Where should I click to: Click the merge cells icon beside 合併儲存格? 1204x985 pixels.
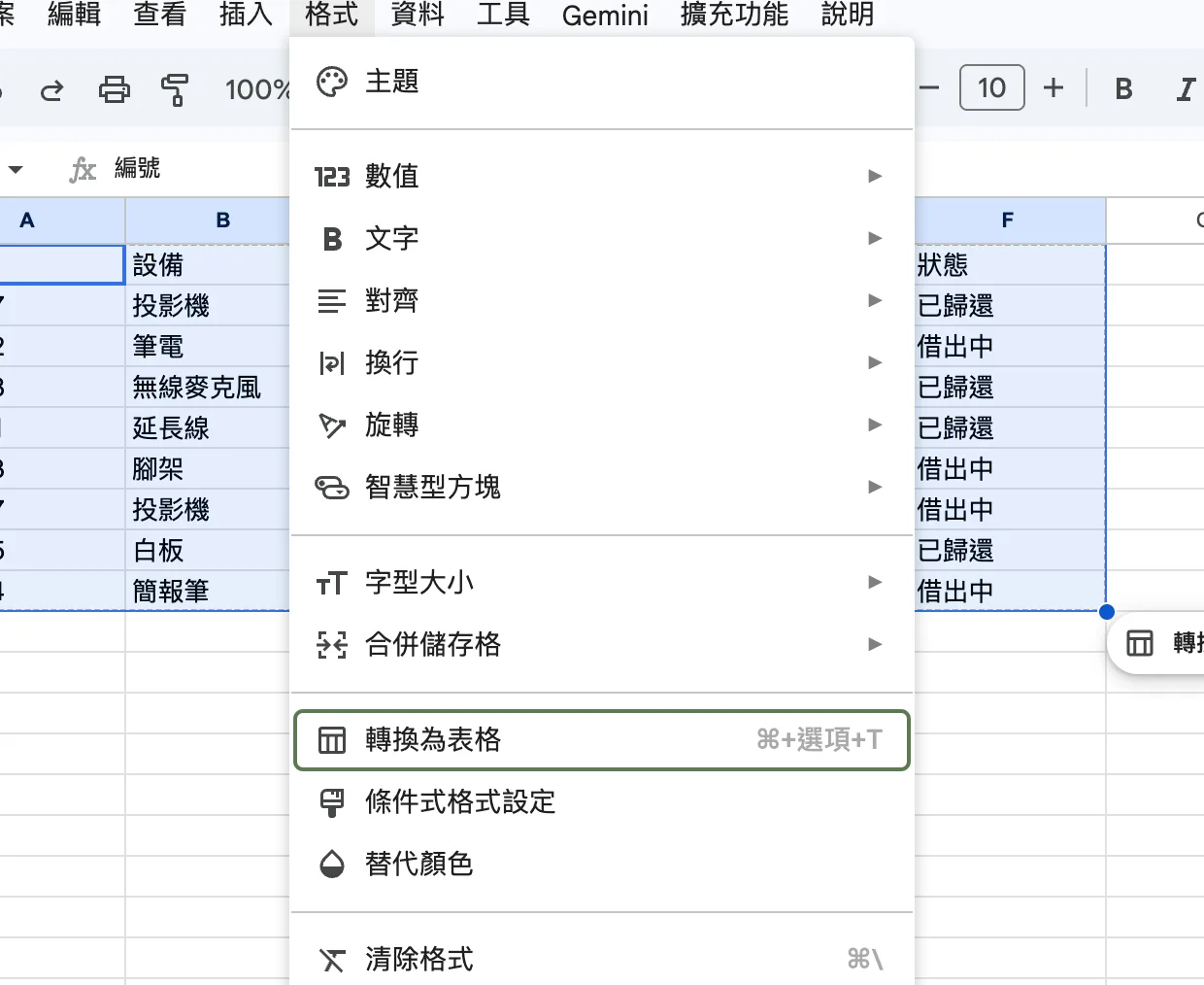(x=332, y=645)
